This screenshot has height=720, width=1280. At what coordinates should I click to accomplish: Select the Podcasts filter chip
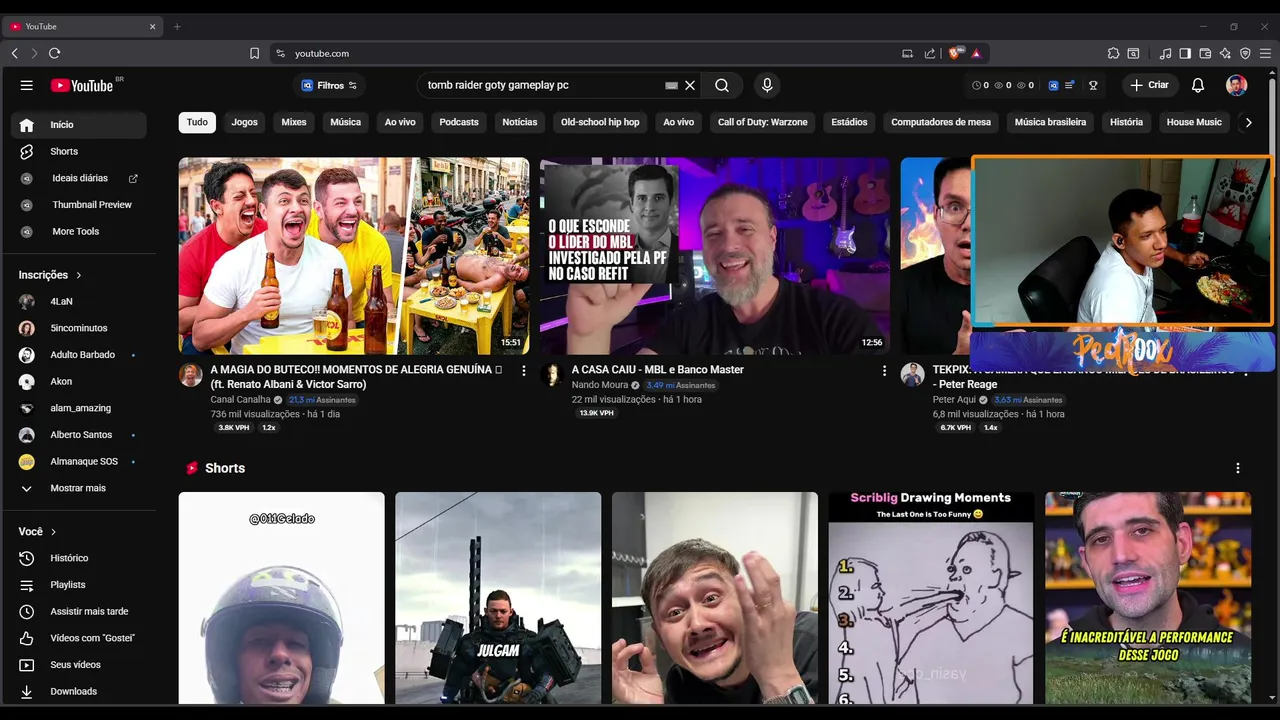459,122
